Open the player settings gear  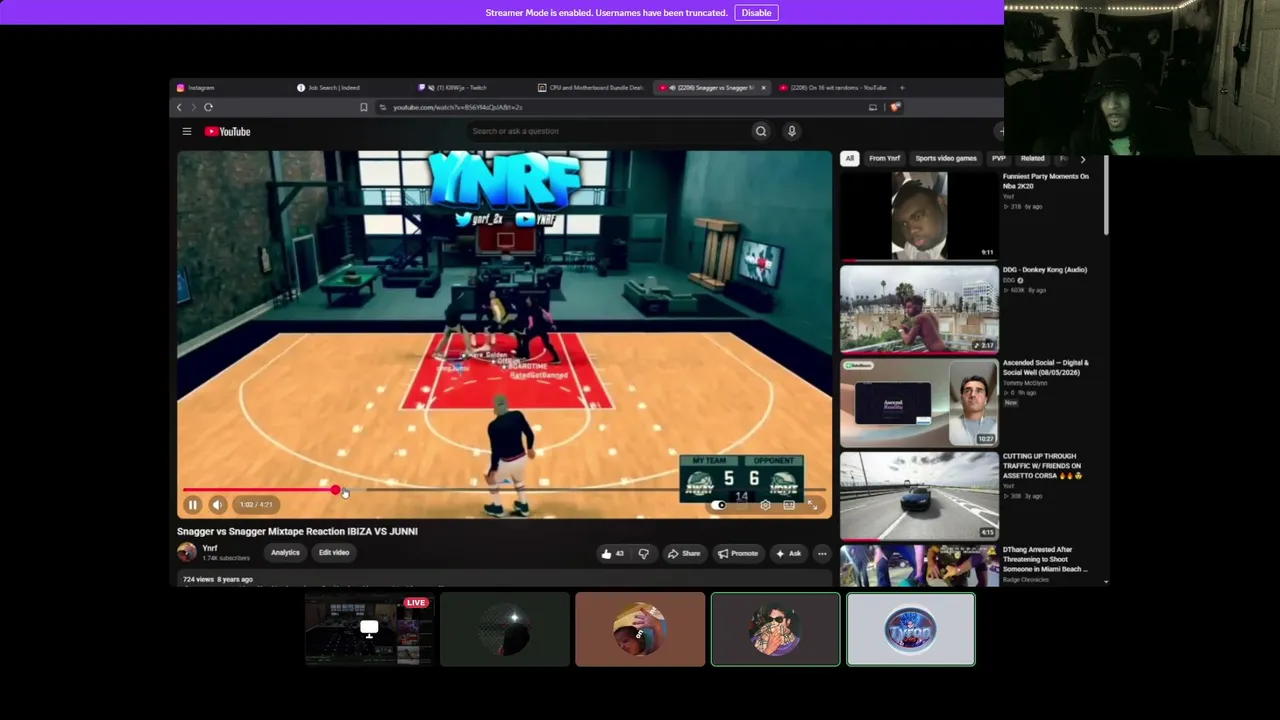pos(765,505)
